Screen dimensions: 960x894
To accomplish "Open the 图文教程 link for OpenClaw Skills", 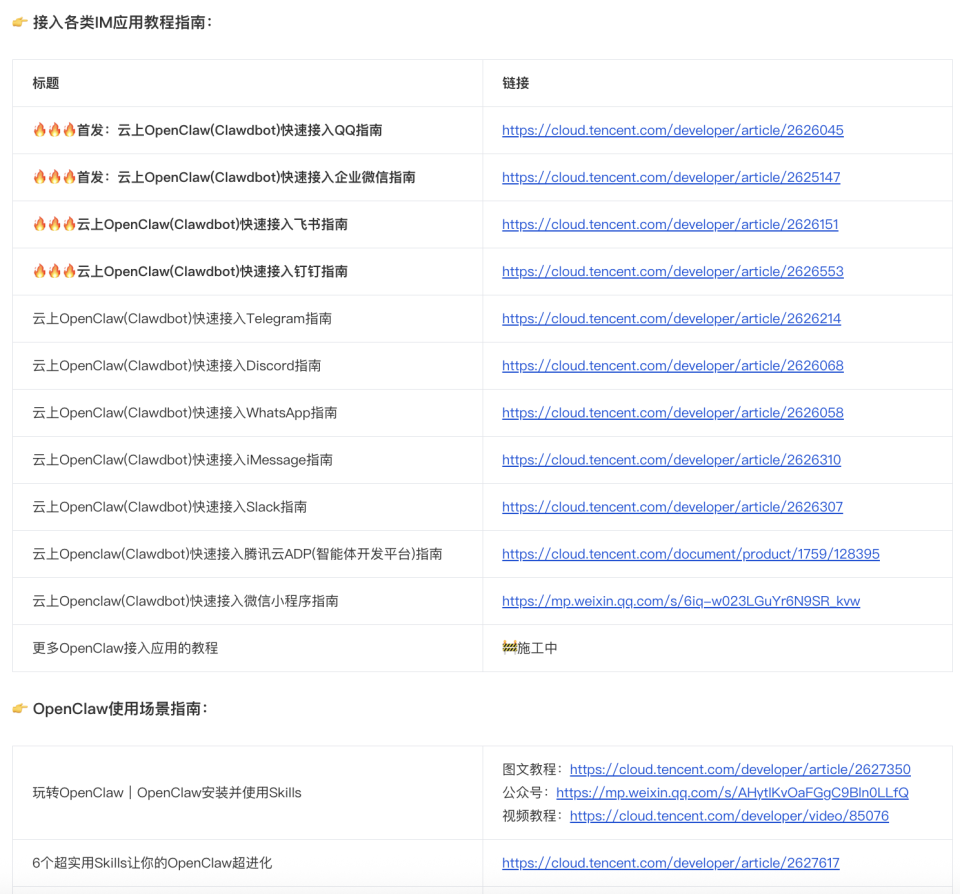I will [x=740, y=769].
